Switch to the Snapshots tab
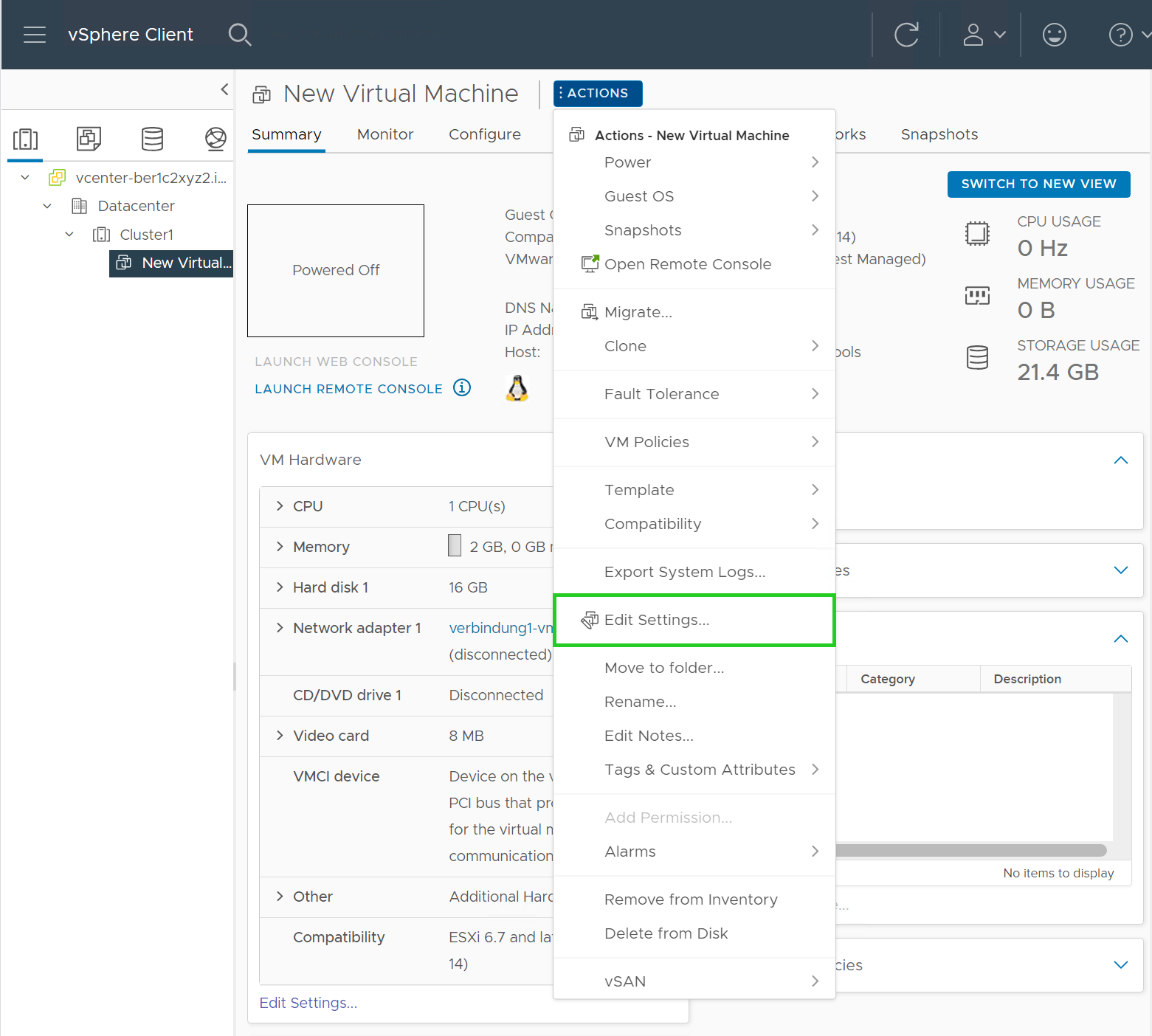The height and width of the screenshot is (1036, 1152). pos(939,134)
